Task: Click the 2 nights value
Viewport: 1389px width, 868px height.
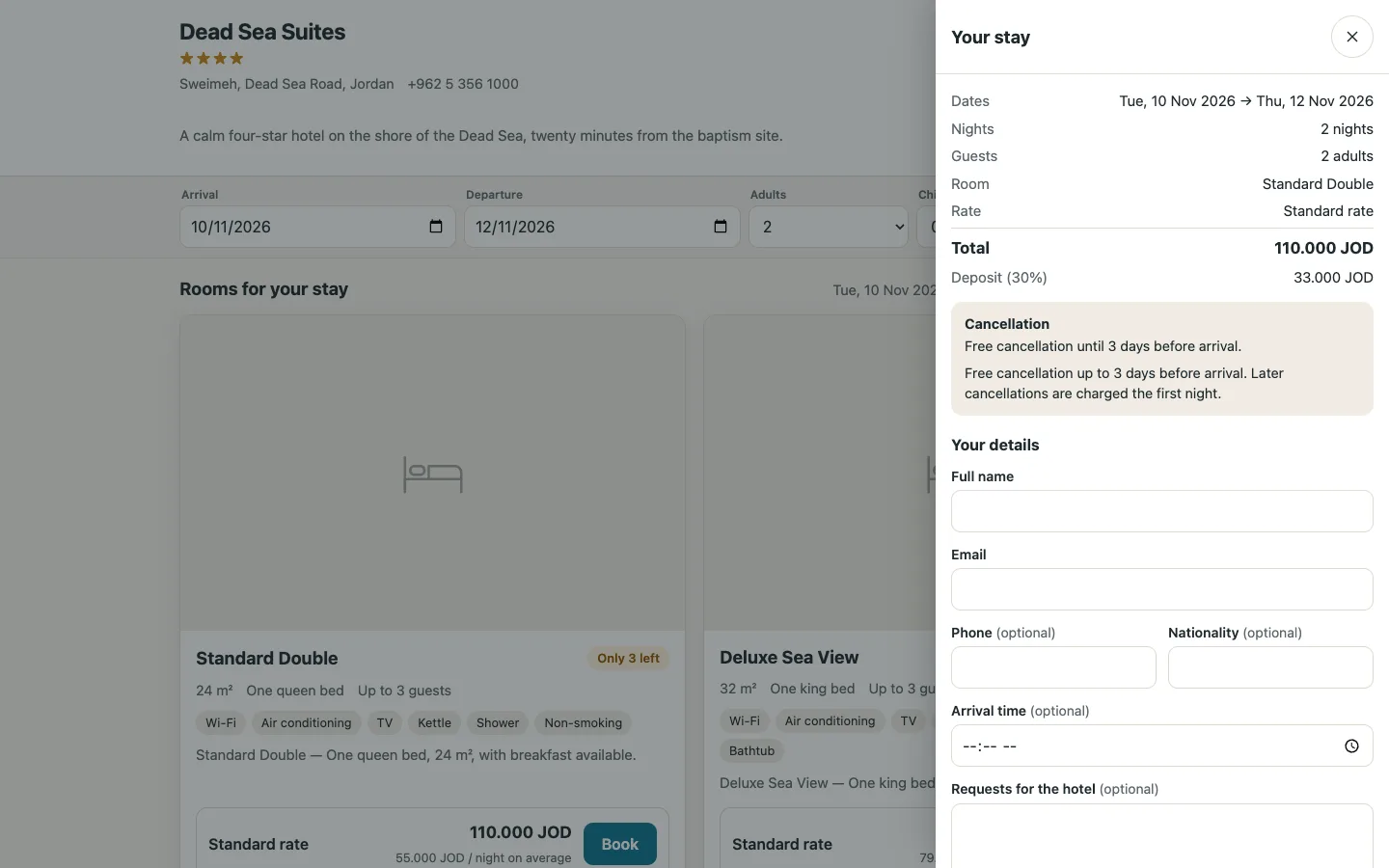Action: pyautogui.click(x=1347, y=129)
